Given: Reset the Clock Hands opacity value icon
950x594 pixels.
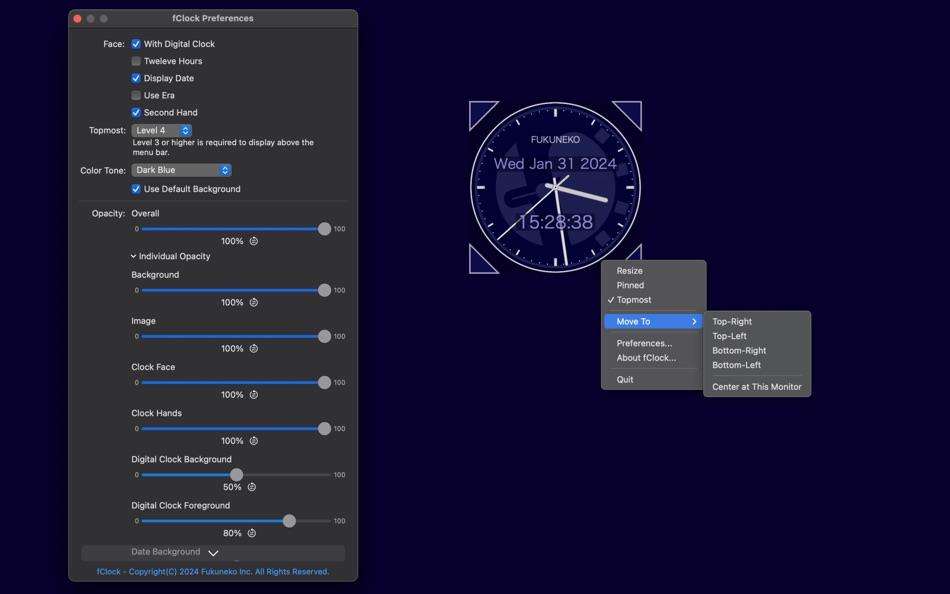Looking at the screenshot, I should coord(254,441).
